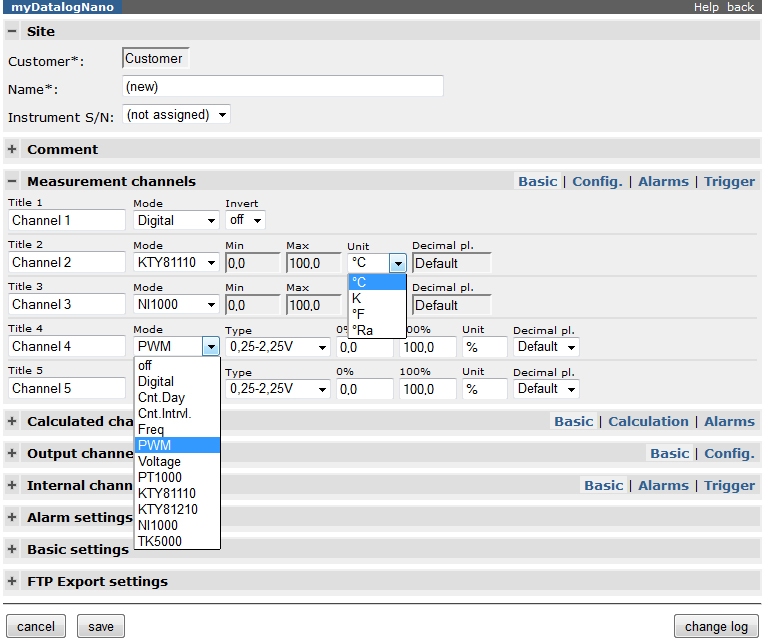Viewport: 771px width, 642px height.
Task: Open Calculated channels Alarms tab
Action: point(729,421)
